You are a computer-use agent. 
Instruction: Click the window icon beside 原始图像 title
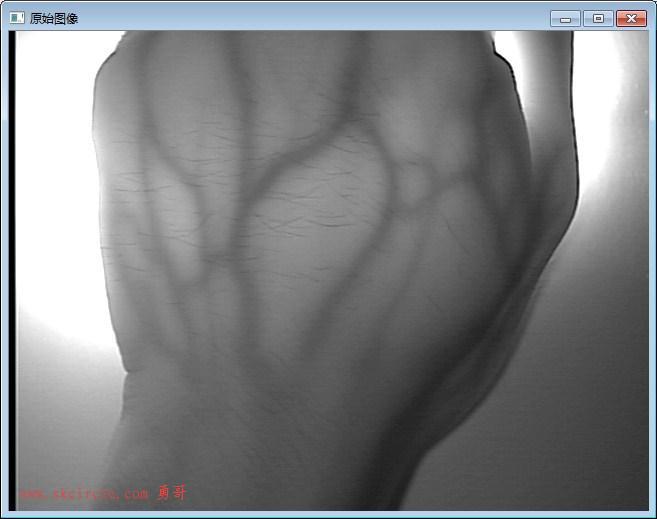click(17, 18)
